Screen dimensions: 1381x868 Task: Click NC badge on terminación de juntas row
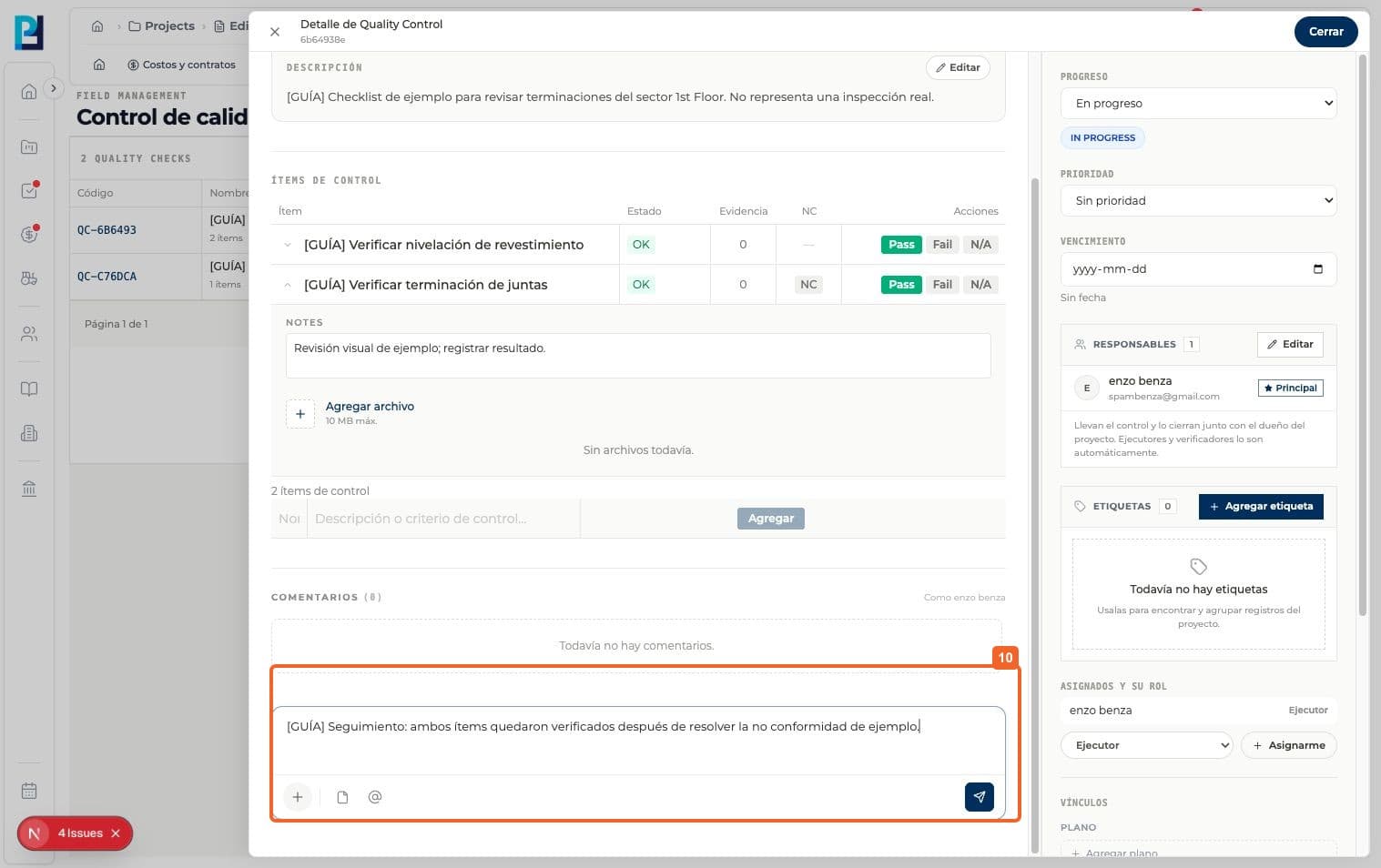pos(808,285)
